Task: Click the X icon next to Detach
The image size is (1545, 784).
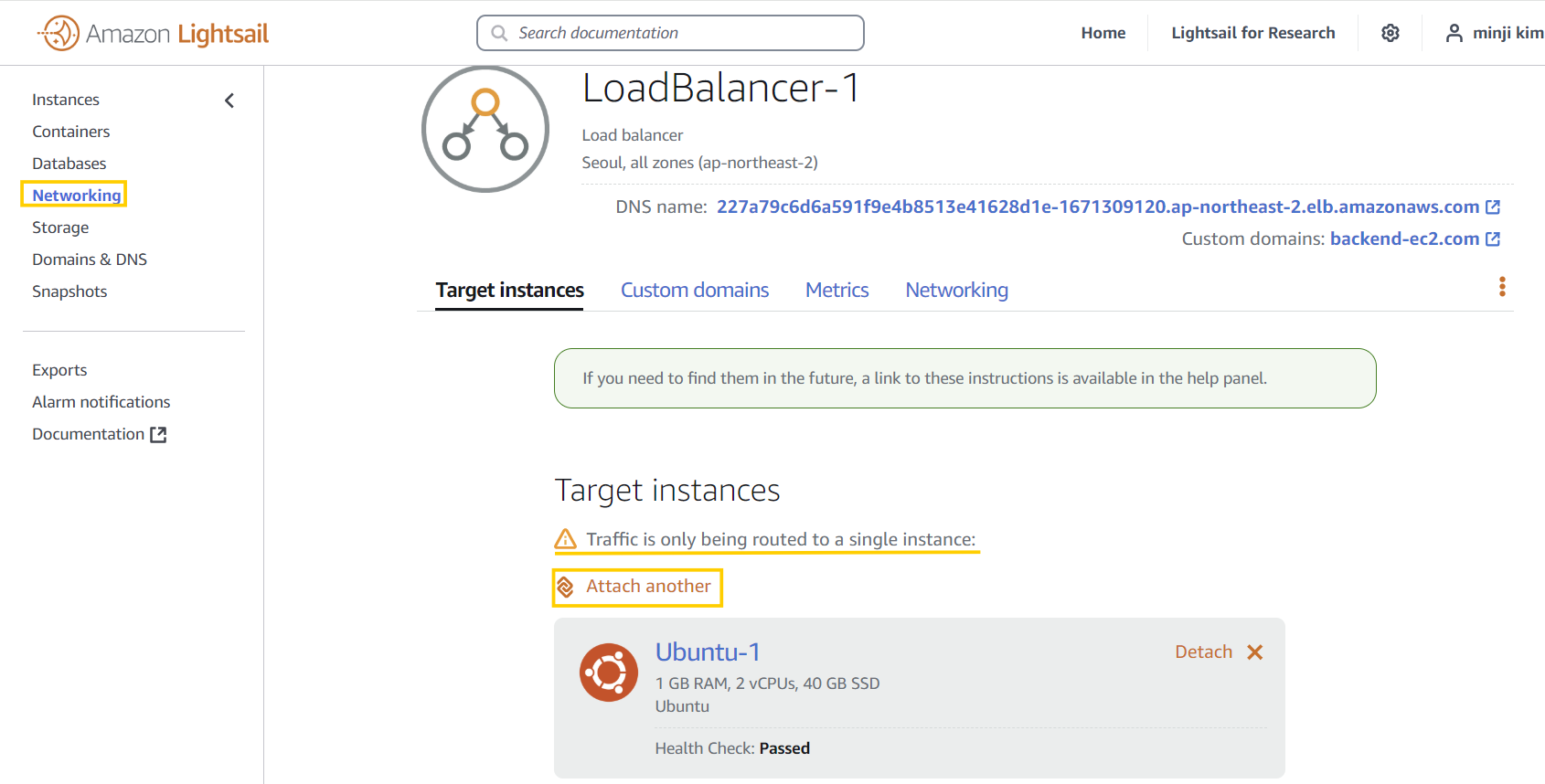Action: coord(1255,652)
